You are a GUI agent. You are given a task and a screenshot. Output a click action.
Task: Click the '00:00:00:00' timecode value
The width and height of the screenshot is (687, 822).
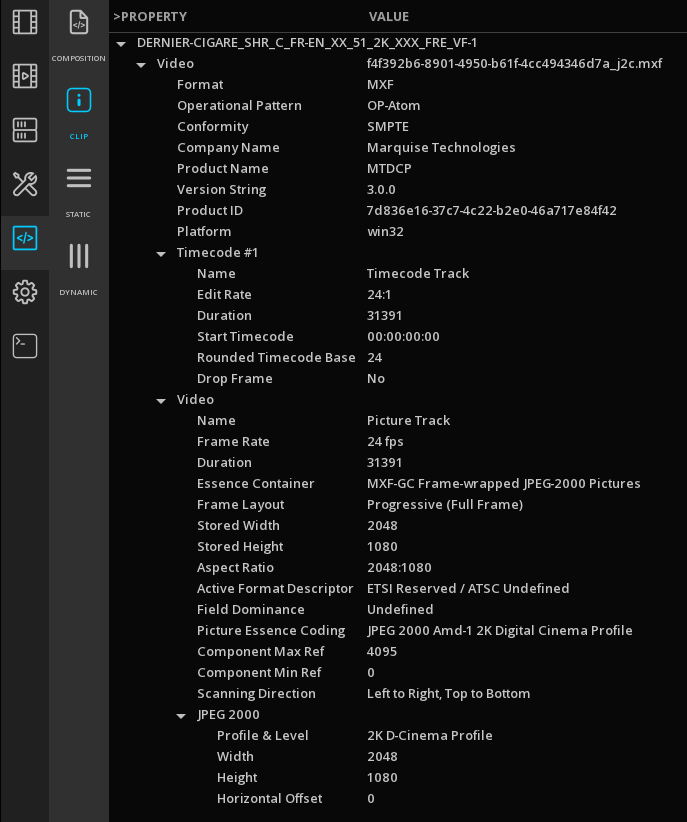(403, 337)
